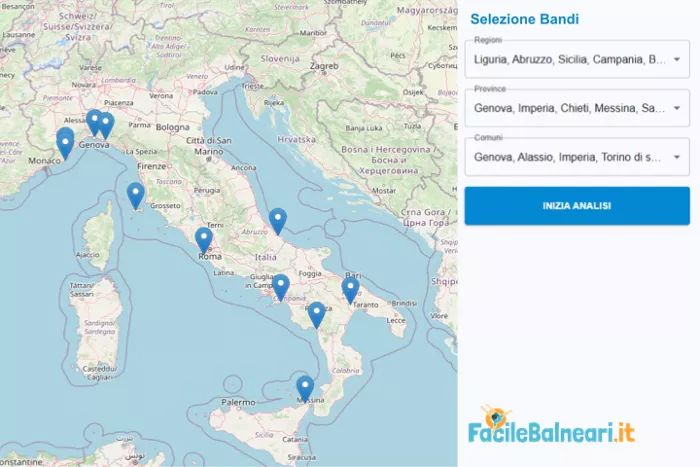
Task: Click the Selezione Bandi heading
Action: 525,19
